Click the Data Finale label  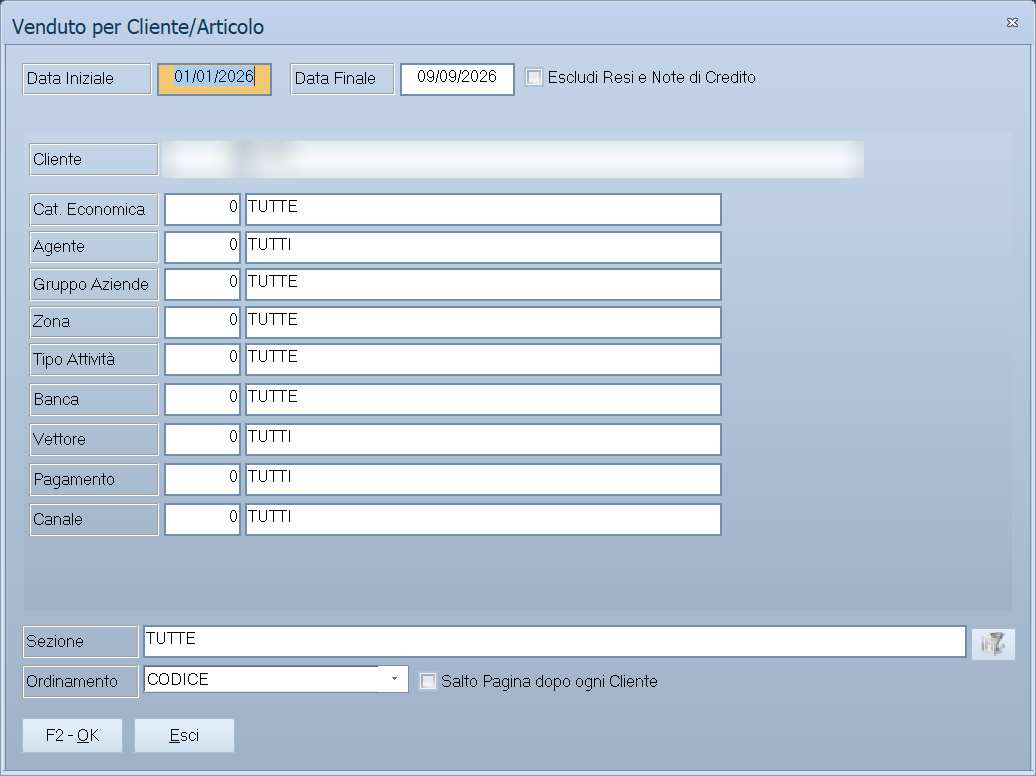point(342,79)
